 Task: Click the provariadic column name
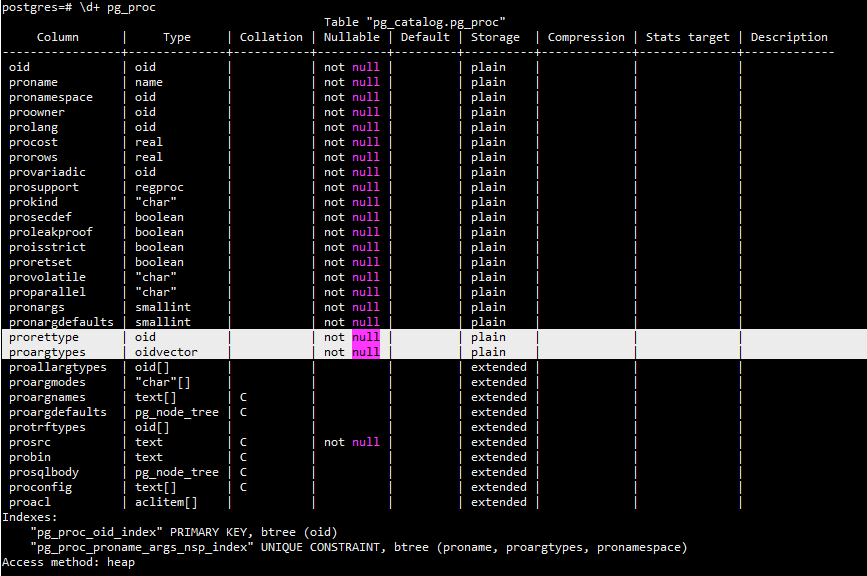point(48,172)
